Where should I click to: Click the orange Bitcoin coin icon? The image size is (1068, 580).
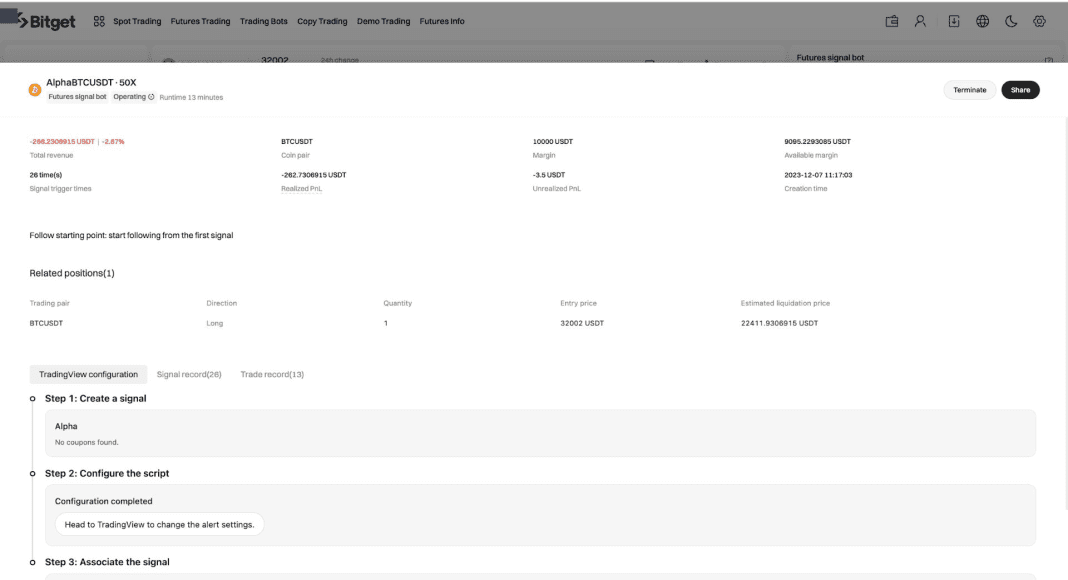[35, 90]
